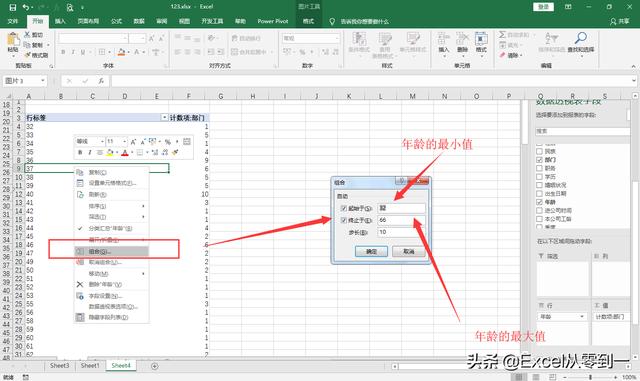Click the Borders icon in the font group
The width and height of the screenshot is (640, 381).
102,52
